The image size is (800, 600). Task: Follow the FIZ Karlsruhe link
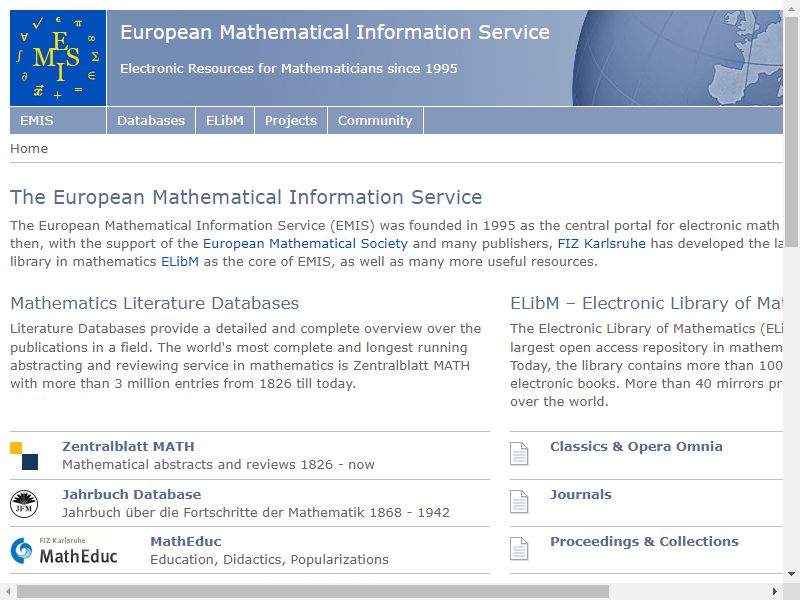602,243
